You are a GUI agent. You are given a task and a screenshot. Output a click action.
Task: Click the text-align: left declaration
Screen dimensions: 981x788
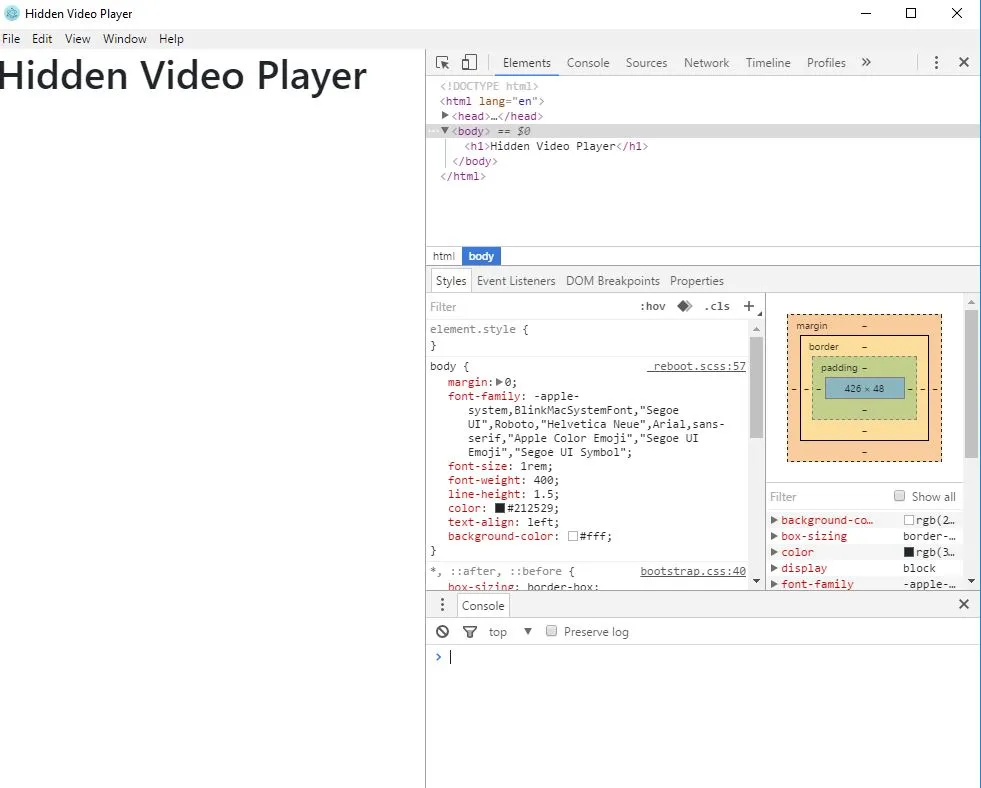pos(503,522)
